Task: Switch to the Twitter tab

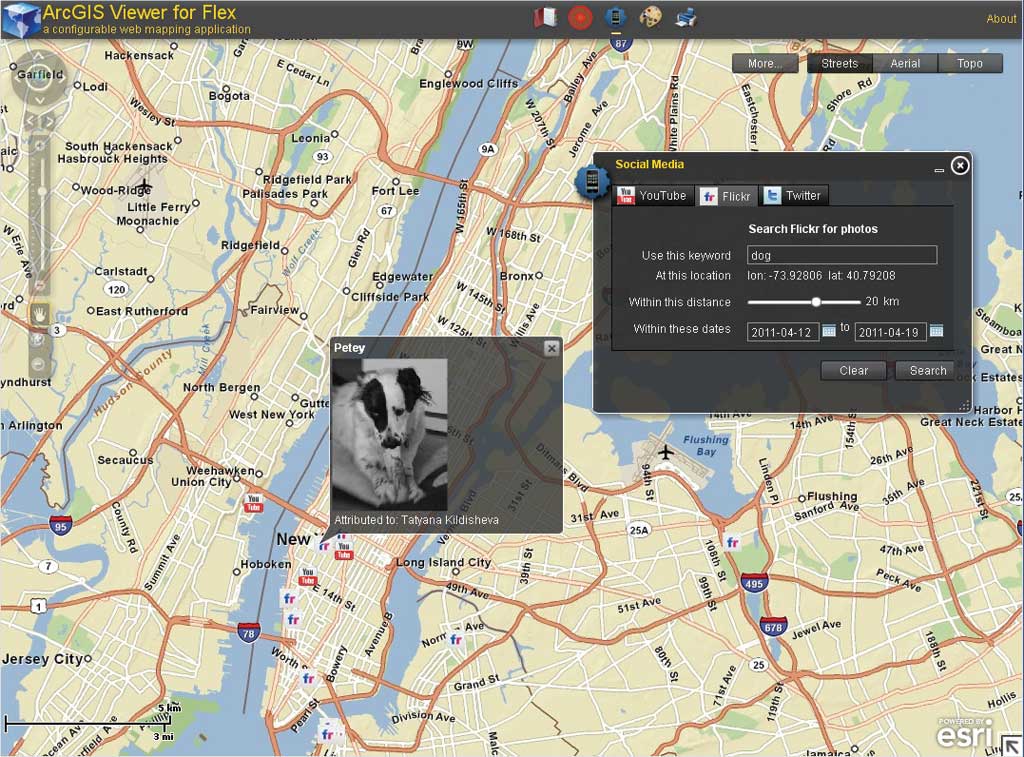Action: 793,195
